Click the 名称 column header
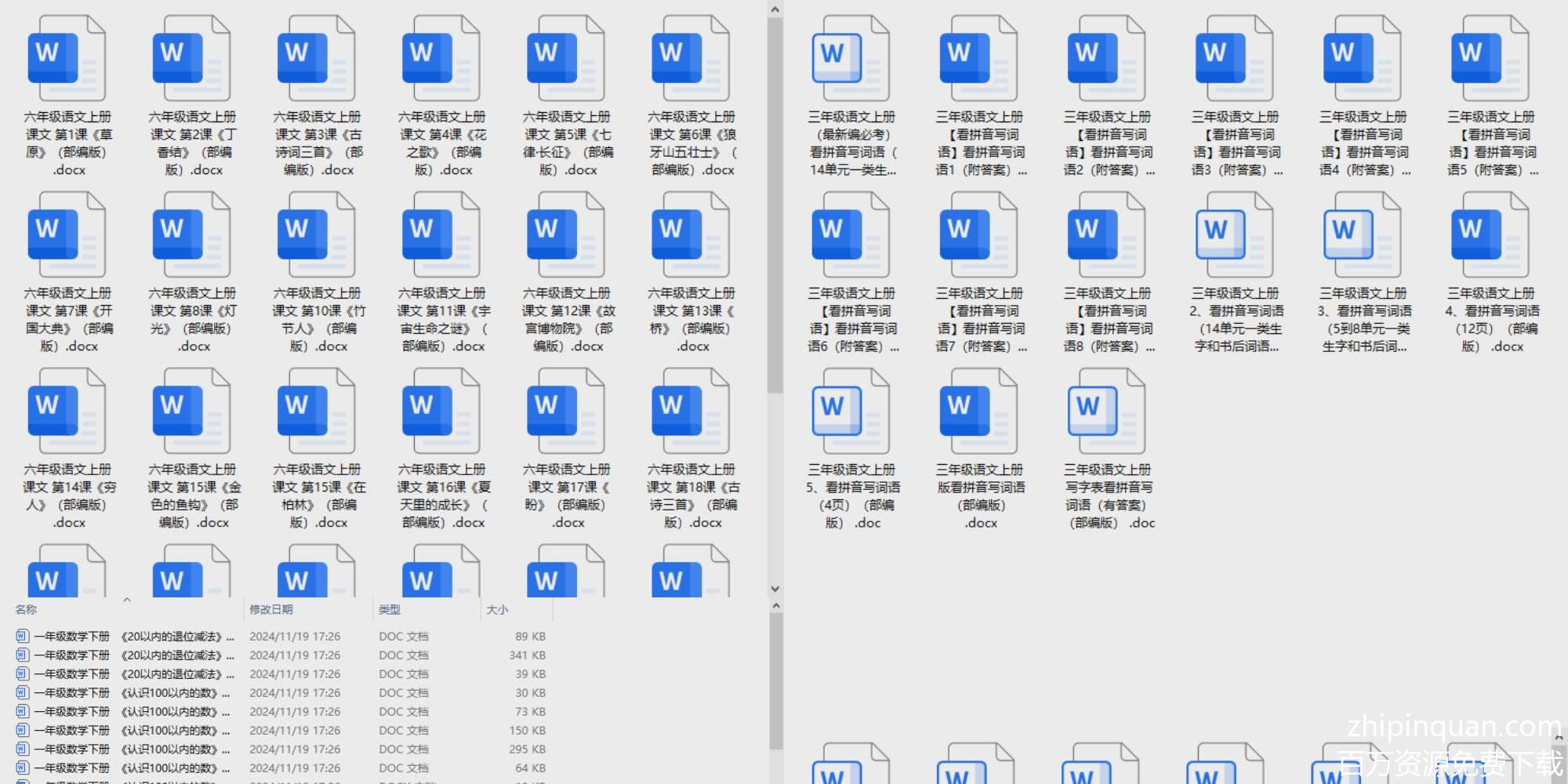The image size is (1568, 784). pyautogui.click(x=27, y=609)
